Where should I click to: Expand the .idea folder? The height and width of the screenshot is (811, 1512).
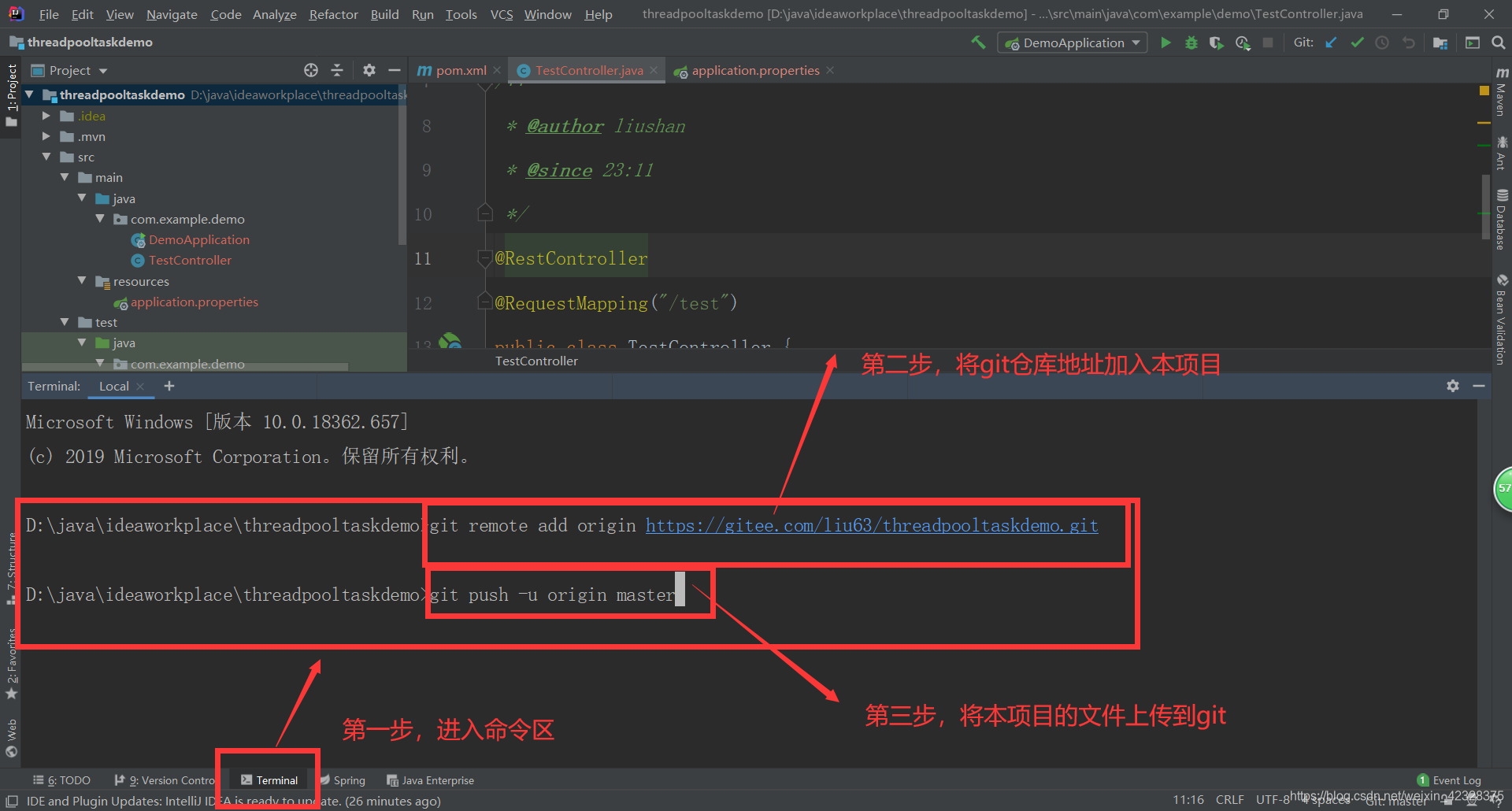tap(46, 116)
